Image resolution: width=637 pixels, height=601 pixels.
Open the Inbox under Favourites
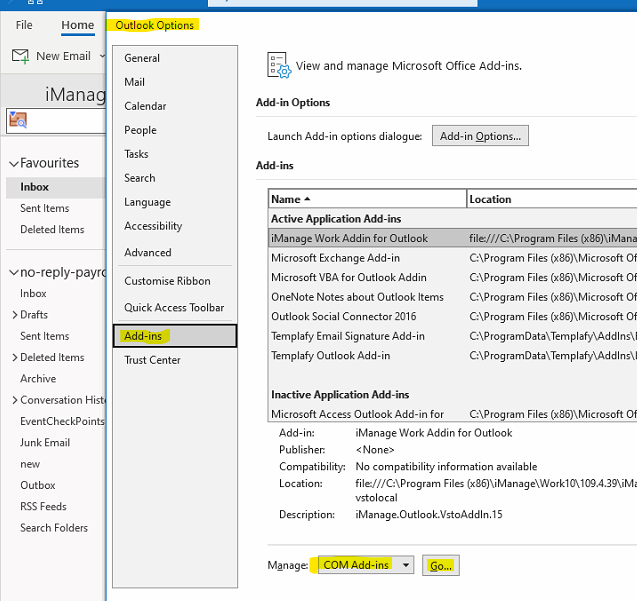[34, 187]
